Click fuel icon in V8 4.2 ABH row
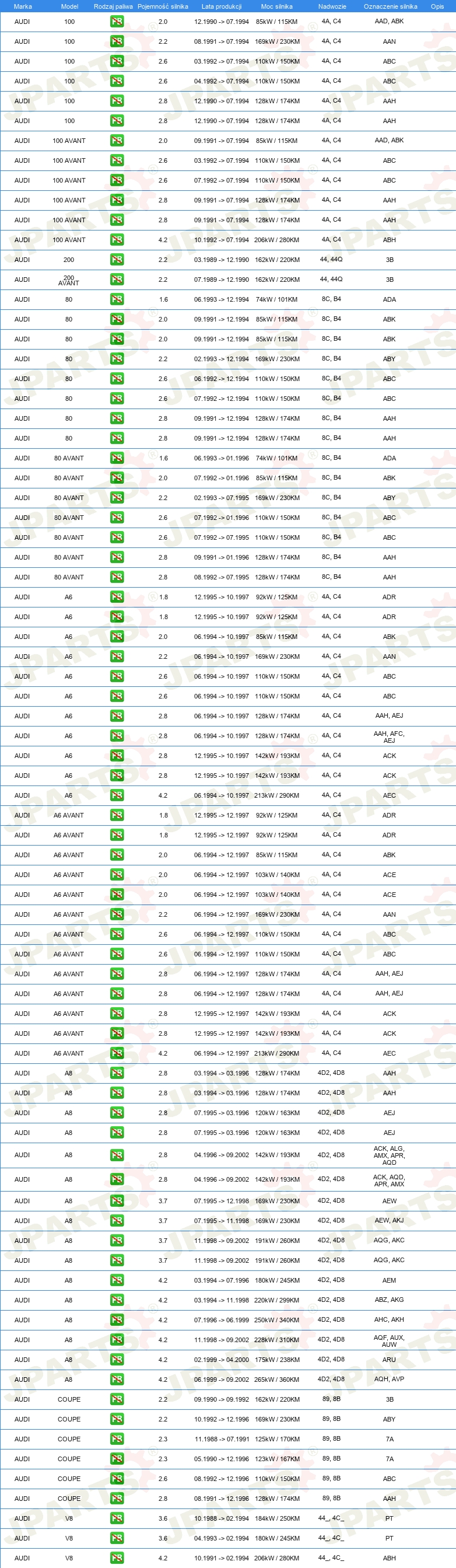 [117, 1558]
